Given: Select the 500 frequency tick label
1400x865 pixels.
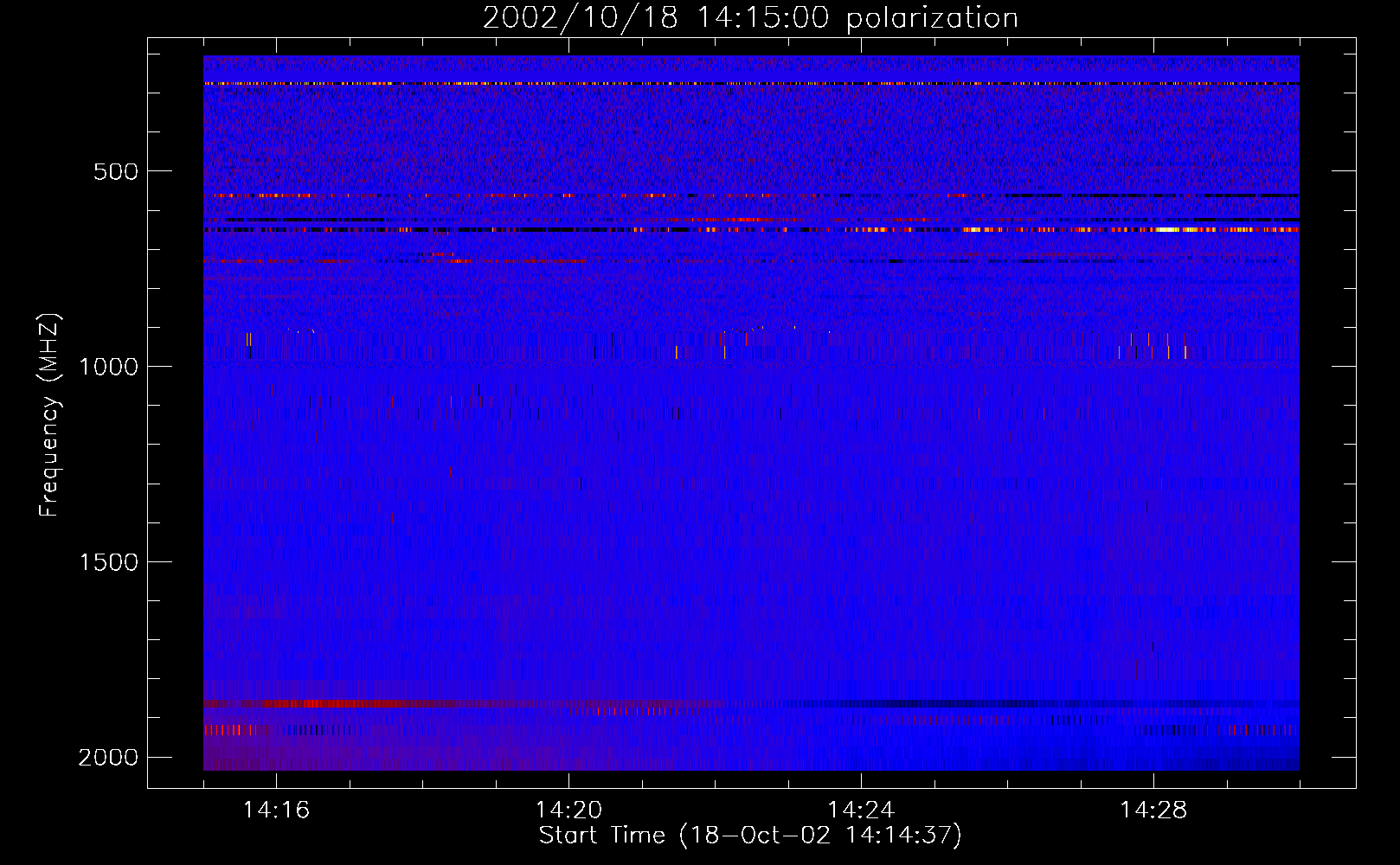Looking at the screenshot, I should click(116, 171).
